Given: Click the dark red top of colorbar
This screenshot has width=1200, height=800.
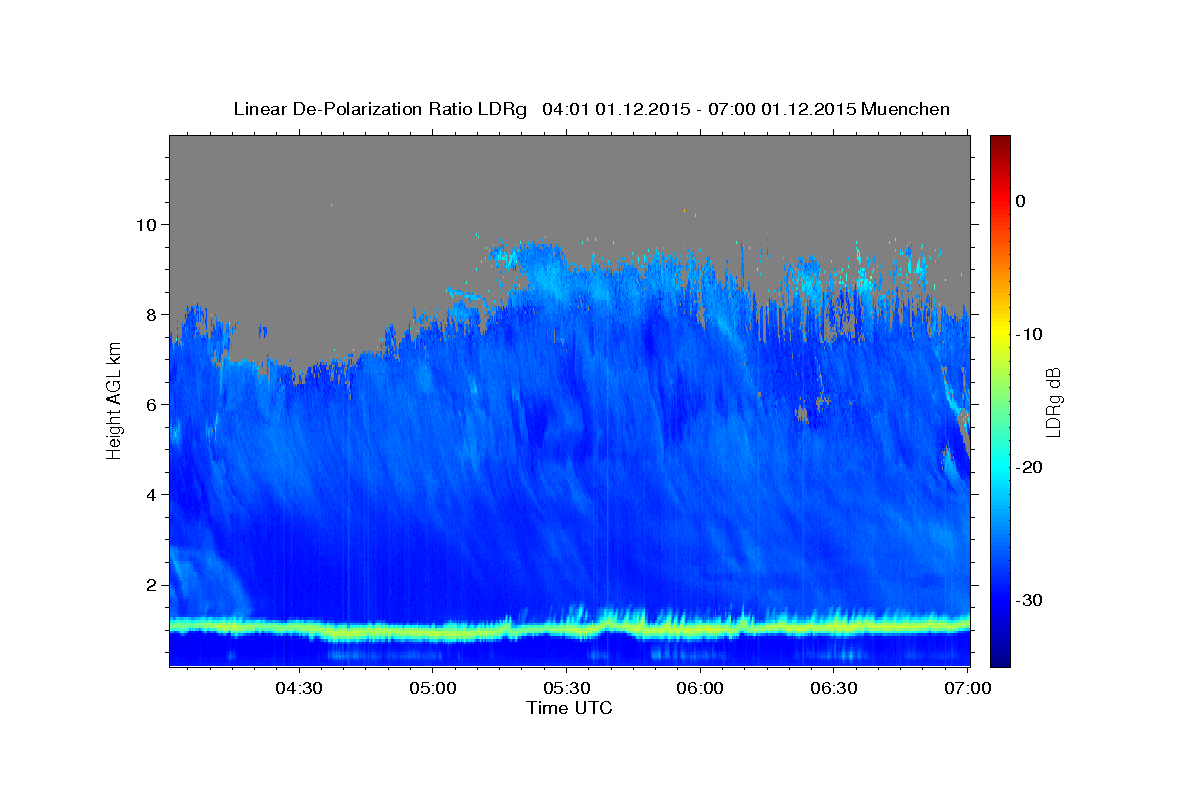Looking at the screenshot, I should click(x=1000, y=142).
